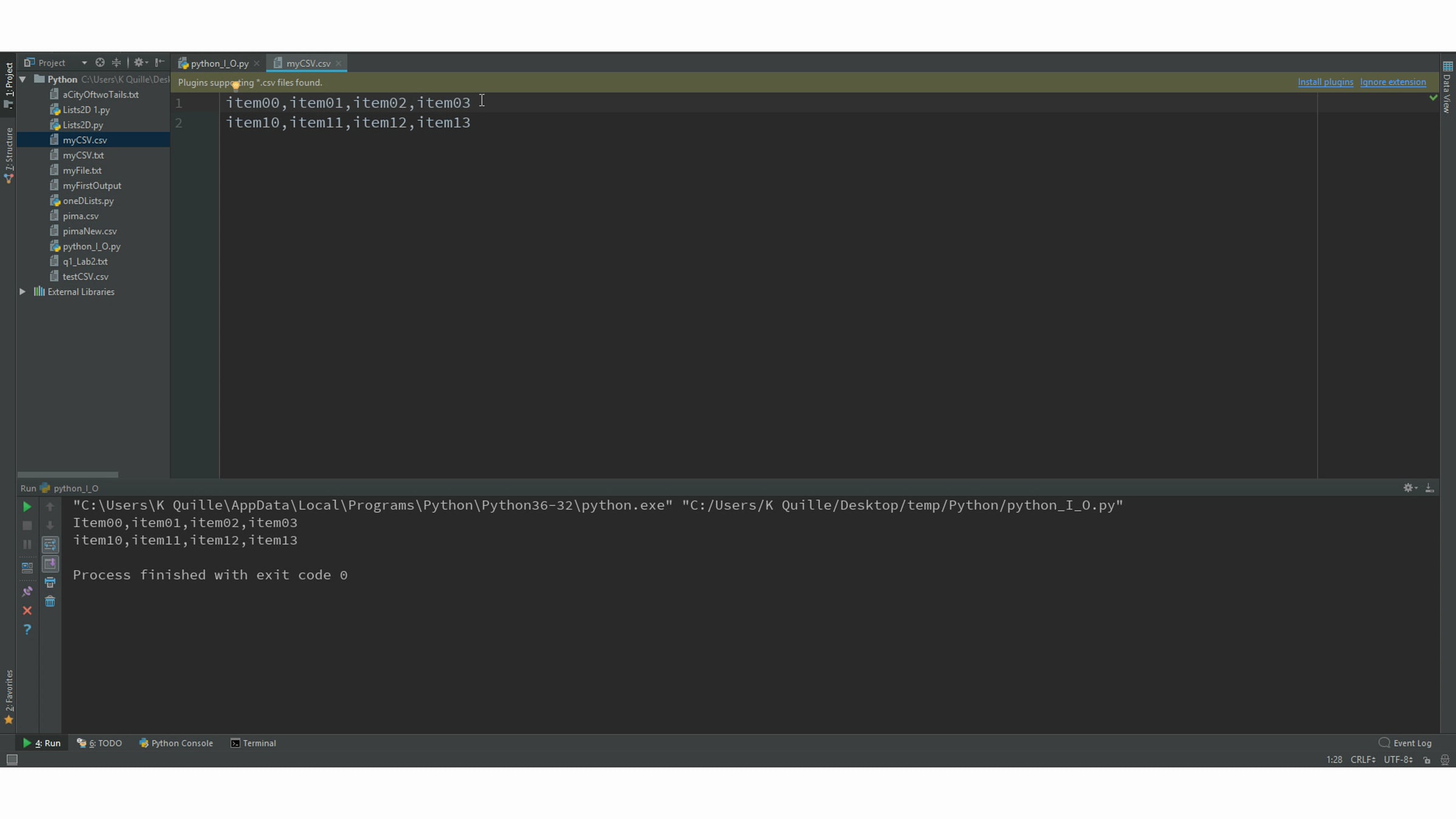Close the Run tab with red X icon

coord(27,610)
